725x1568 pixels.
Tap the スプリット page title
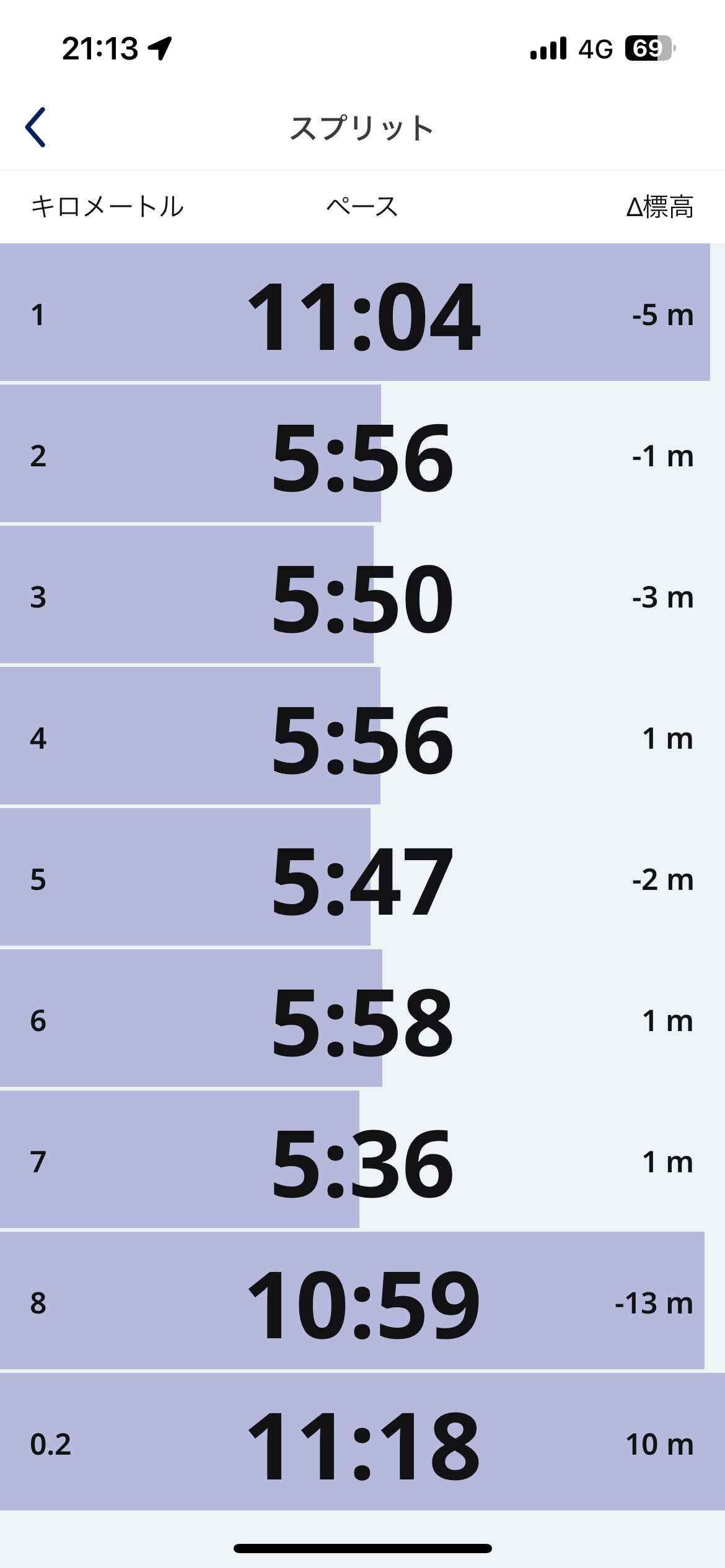[362, 128]
